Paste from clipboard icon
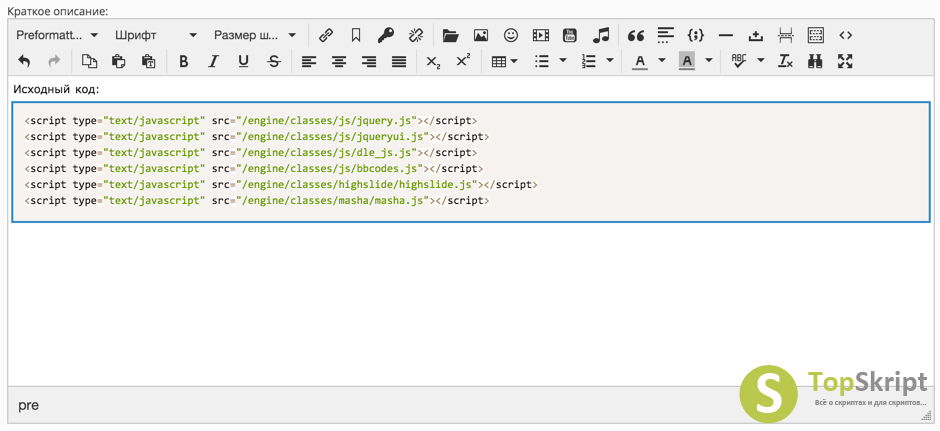Image resolution: width=940 pixels, height=431 pixels. (119, 61)
